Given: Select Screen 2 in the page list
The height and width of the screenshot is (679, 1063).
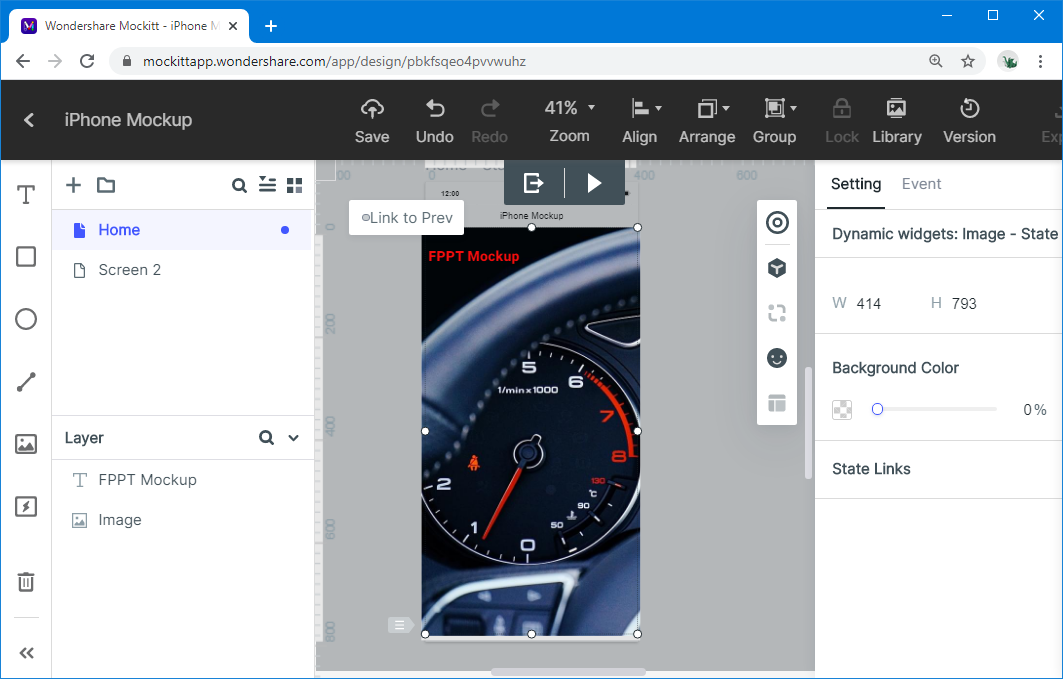Looking at the screenshot, I should [129, 270].
